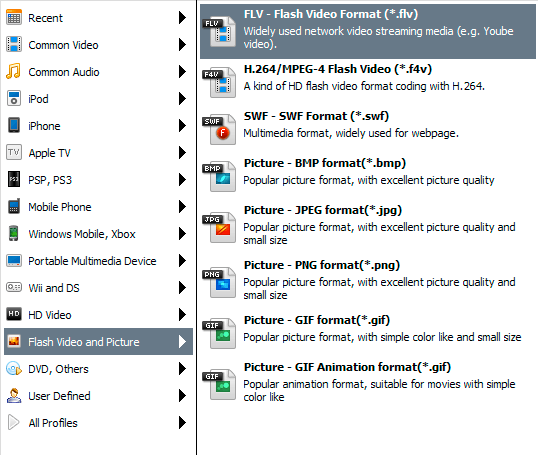Open the iPhone category
Screen dimensions: 538x455
click(x=98, y=126)
